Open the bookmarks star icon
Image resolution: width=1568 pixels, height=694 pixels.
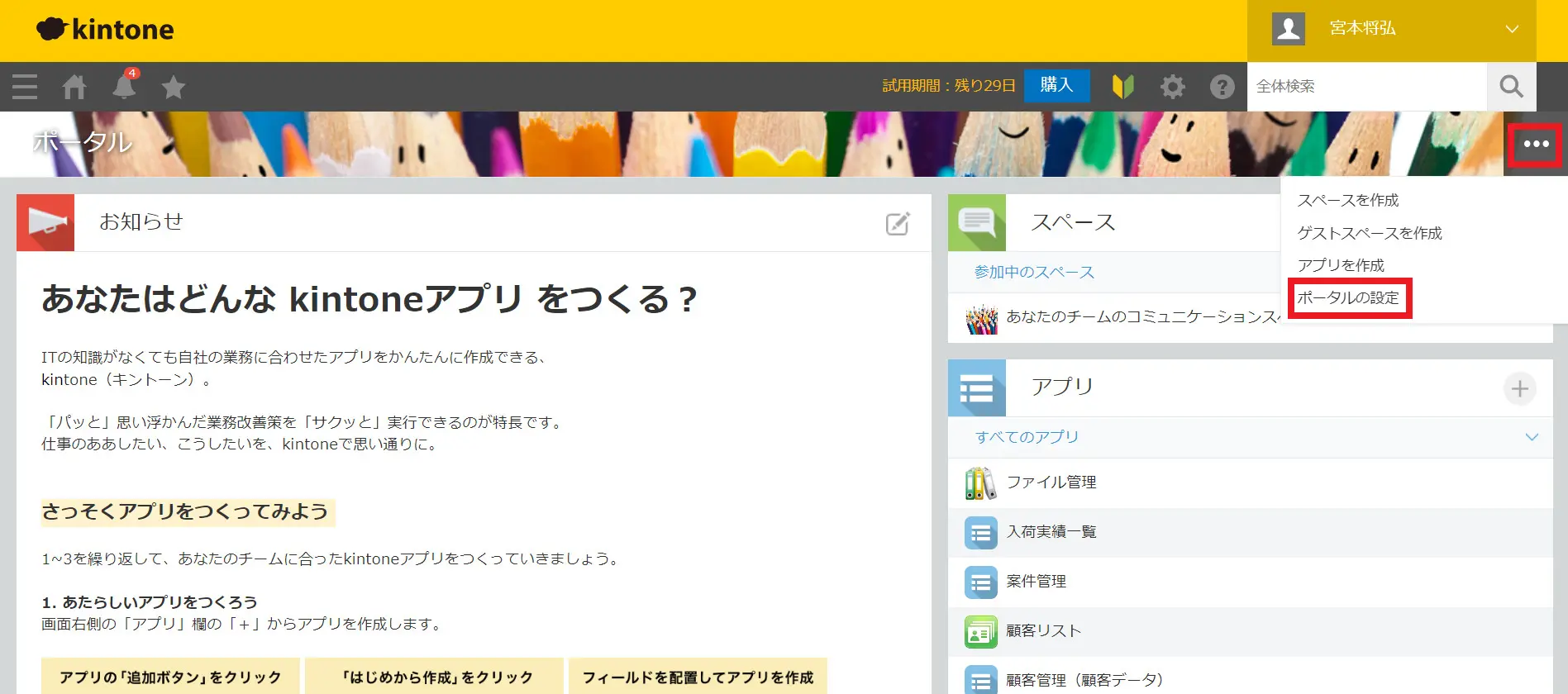pyautogui.click(x=174, y=86)
